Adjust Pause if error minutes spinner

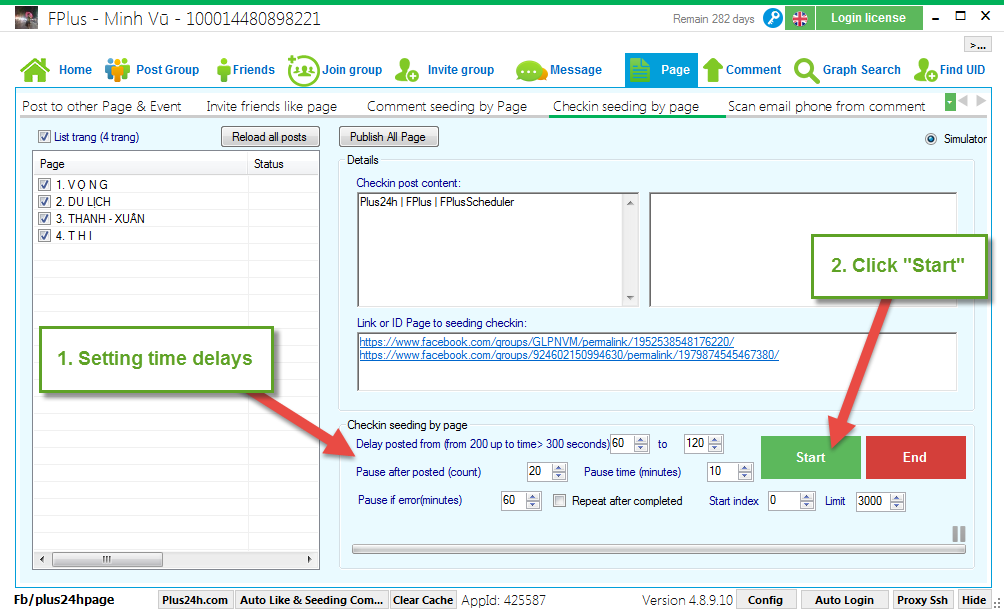tap(533, 501)
